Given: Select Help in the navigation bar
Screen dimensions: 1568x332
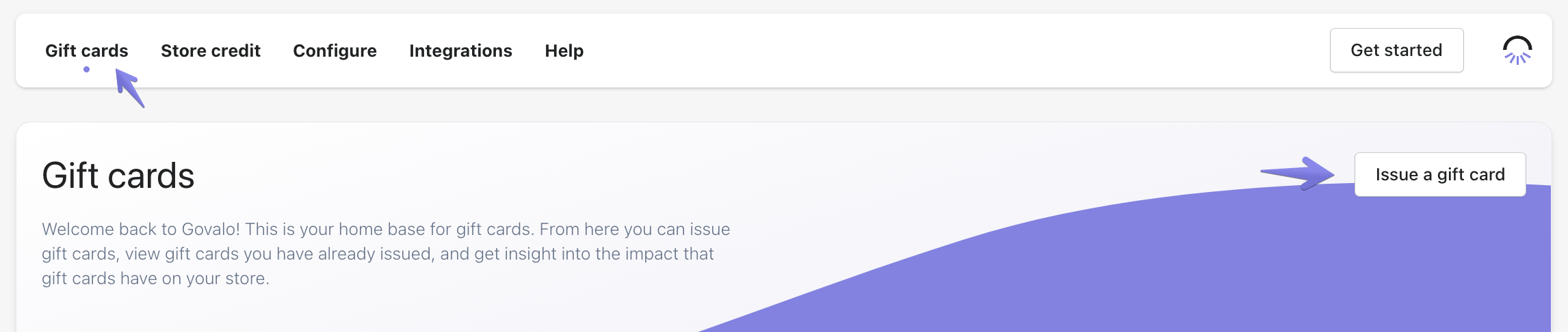Looking at the screenshot, I should [x=564, y=51].
